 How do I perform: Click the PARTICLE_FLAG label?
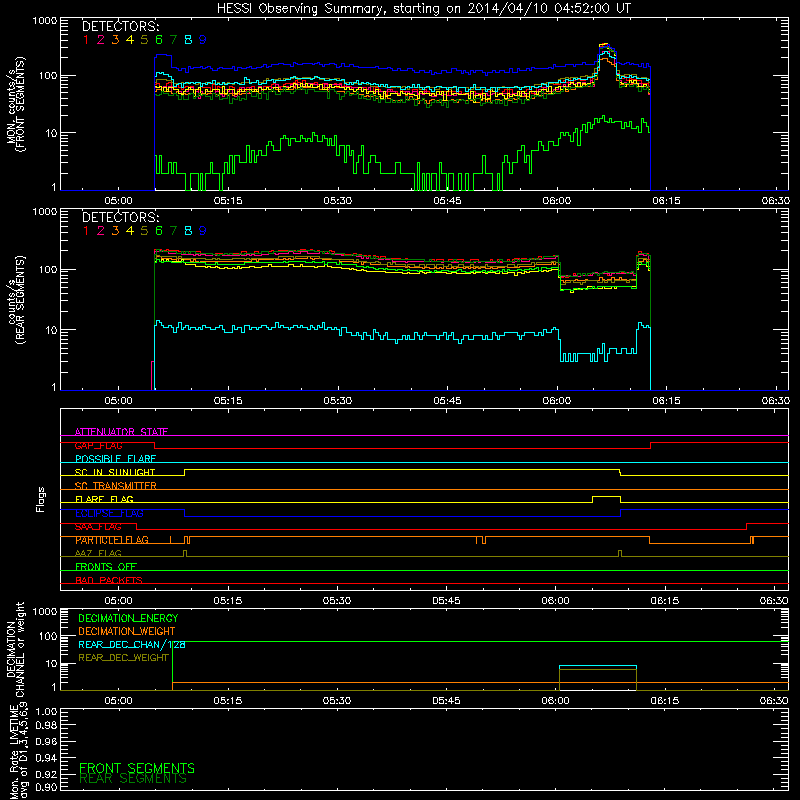tap(112, 540)
